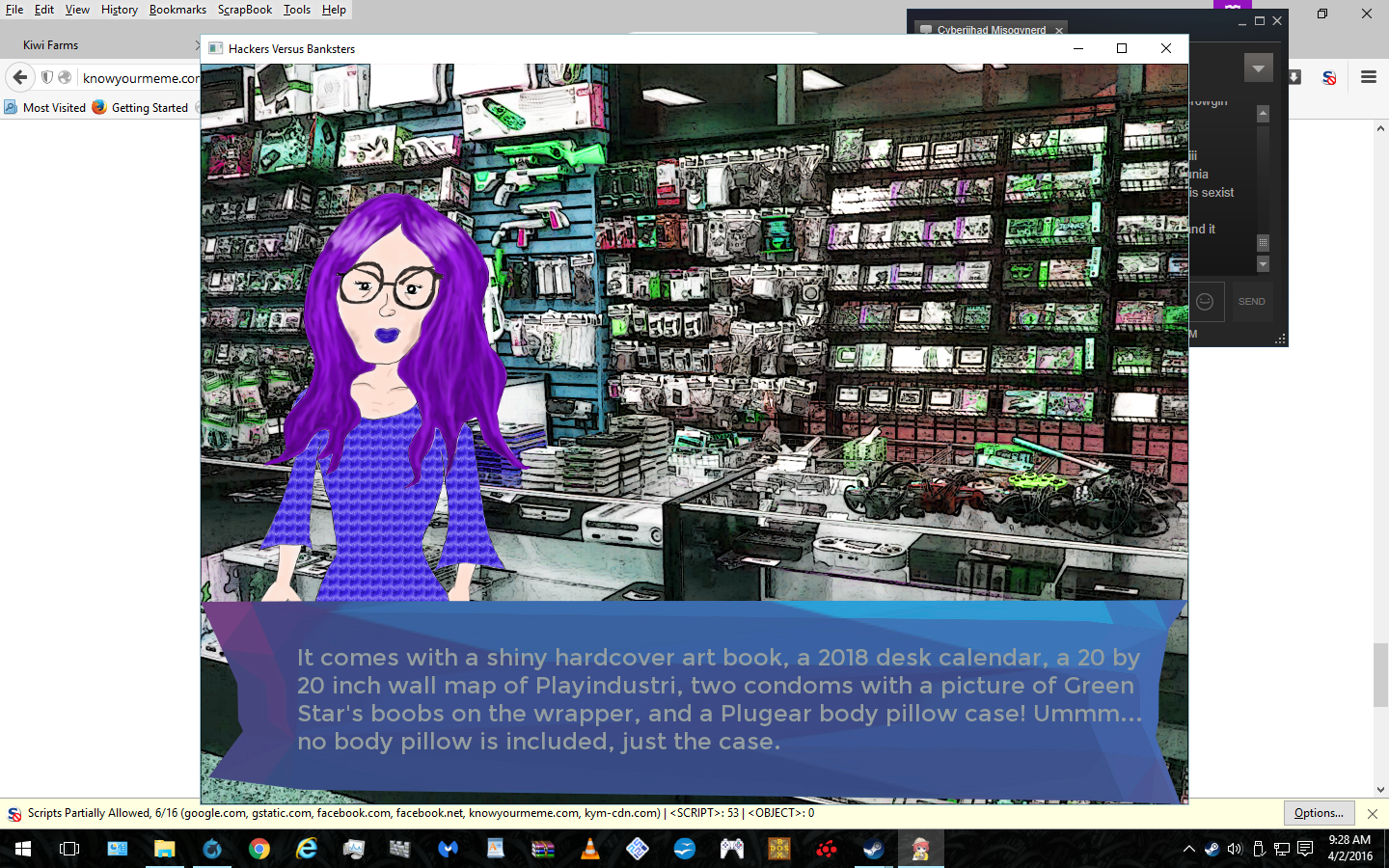This screenshot has height=868, width=1389.
Task: Open the game controller app on the taskbar
Action: click(x=732, y=849)
